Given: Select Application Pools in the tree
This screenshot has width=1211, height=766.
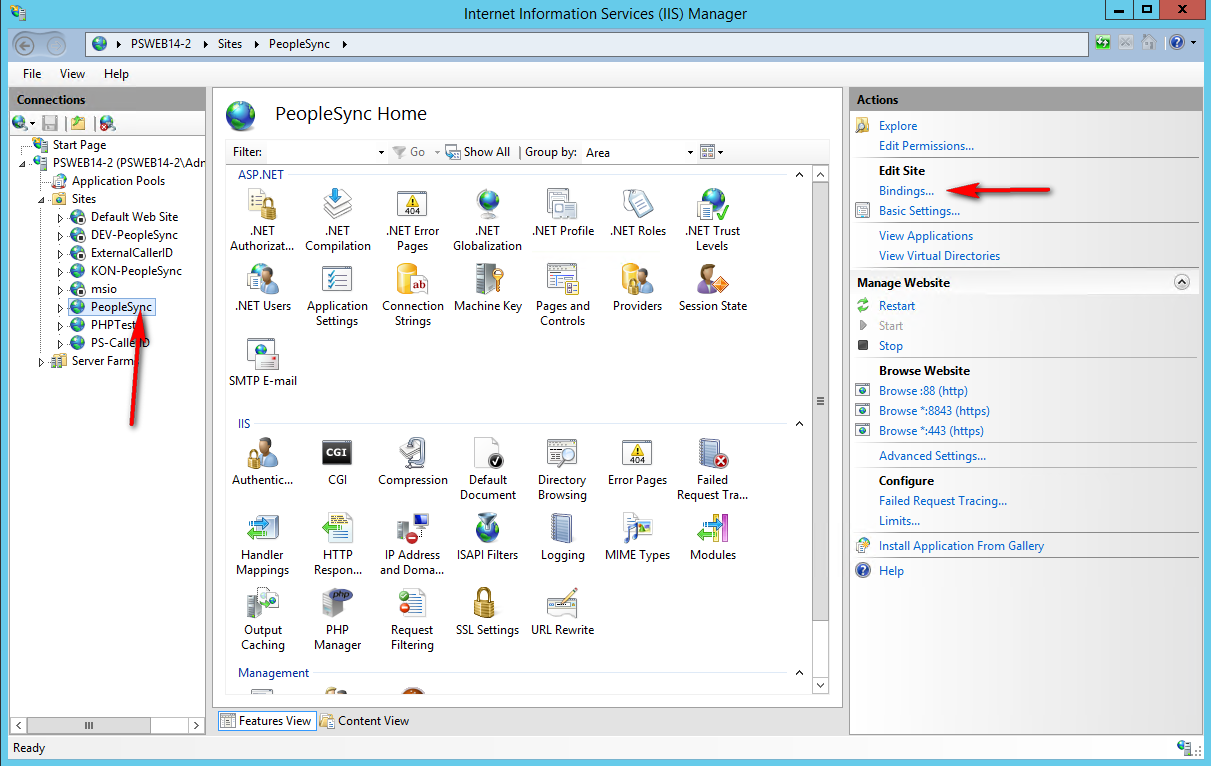Looking at the screenshot, I should click(118, 181).
